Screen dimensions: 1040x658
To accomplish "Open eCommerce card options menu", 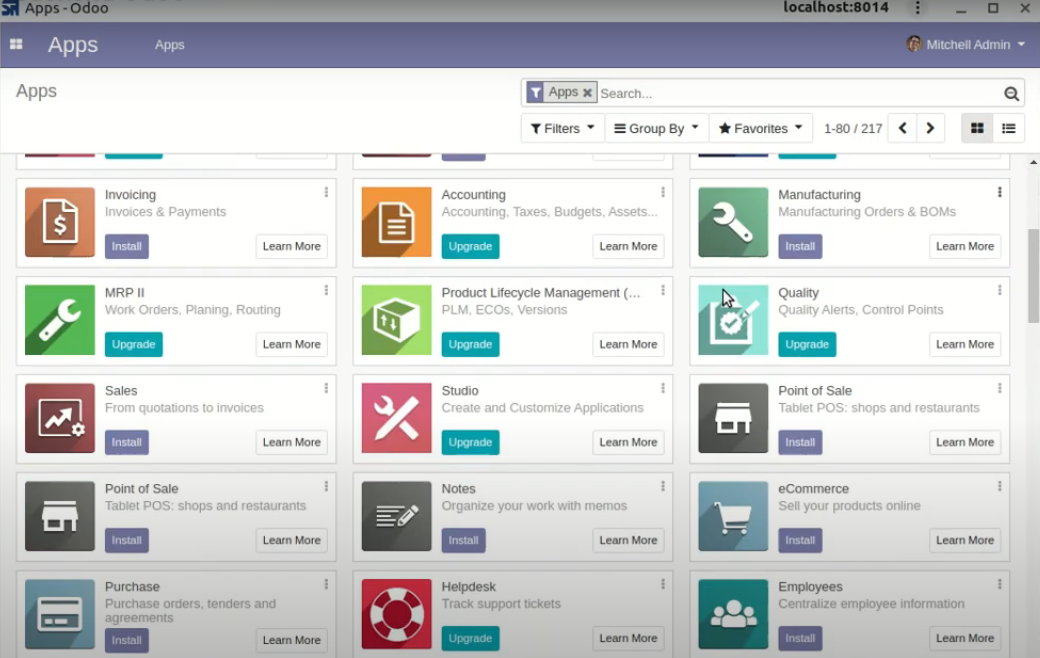I will 1000,486.
